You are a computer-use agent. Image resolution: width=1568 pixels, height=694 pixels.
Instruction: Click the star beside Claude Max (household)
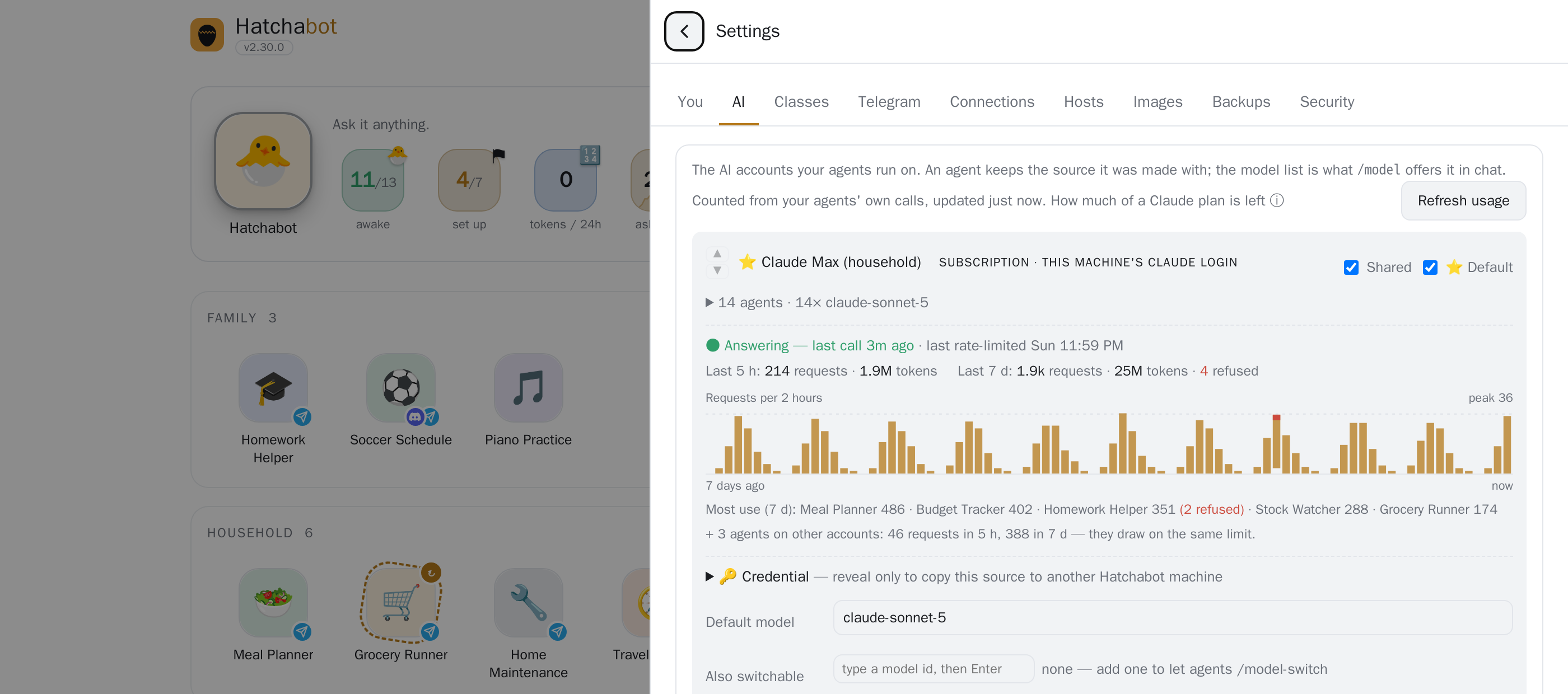[x=747, y=262]
